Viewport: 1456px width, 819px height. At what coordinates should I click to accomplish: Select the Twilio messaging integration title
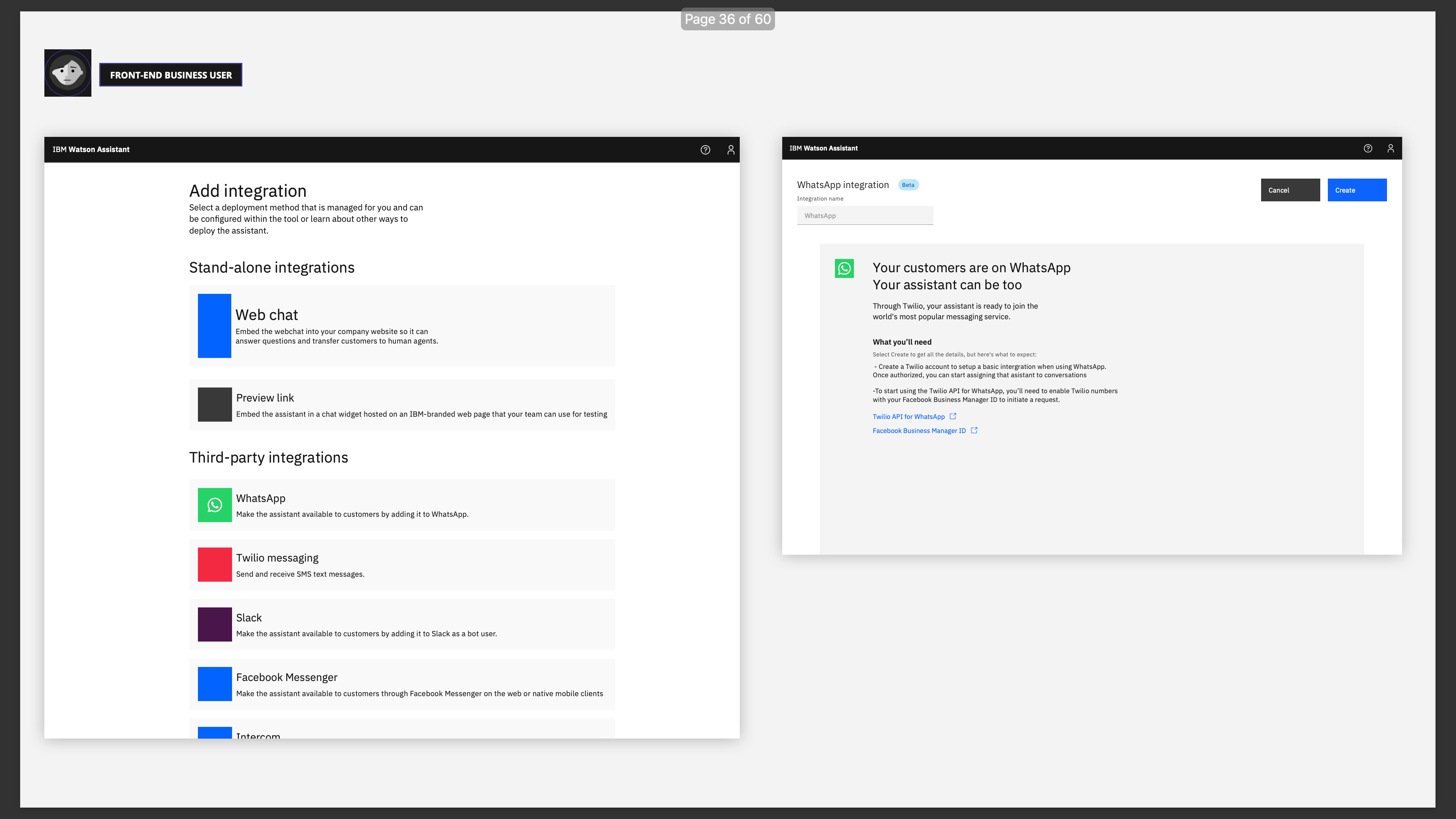coord(278,558)
